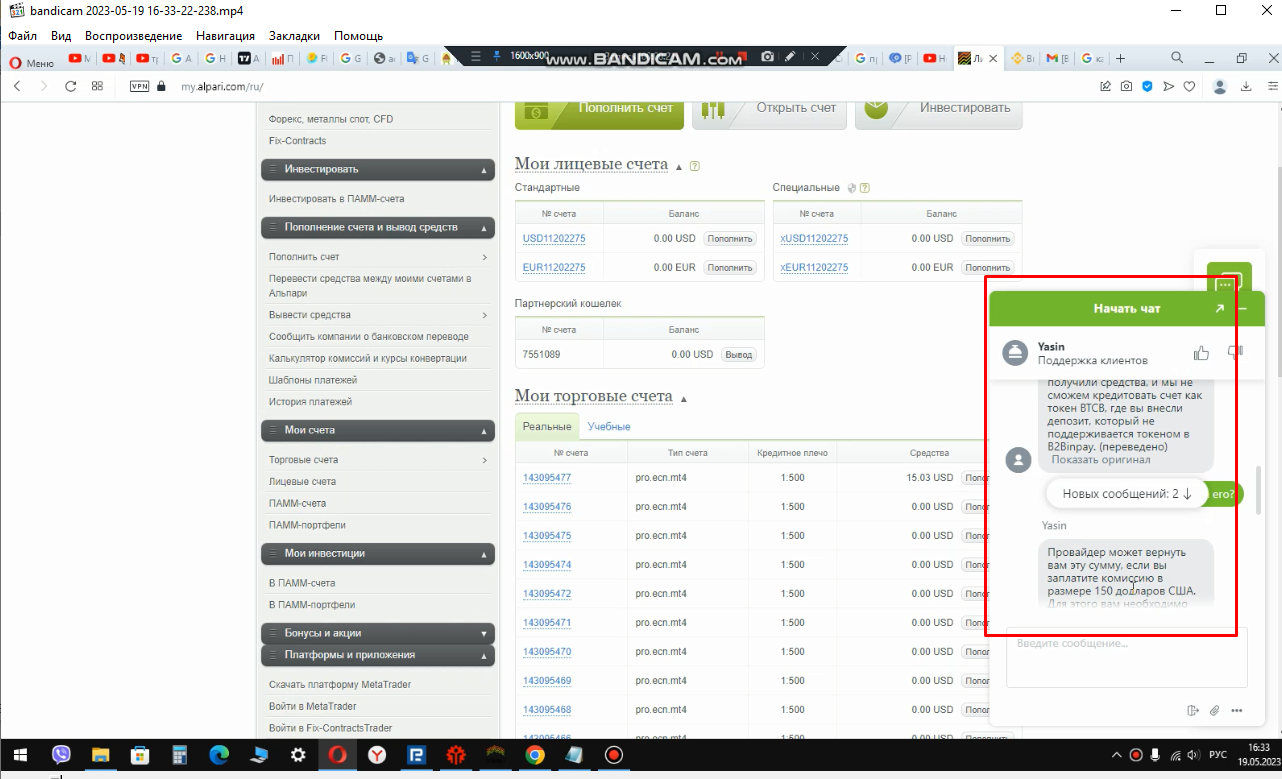The image size is (1282, 779).
Task: Click the blue ad-blocker shield icon
Action: click(x=1147, y=86)
